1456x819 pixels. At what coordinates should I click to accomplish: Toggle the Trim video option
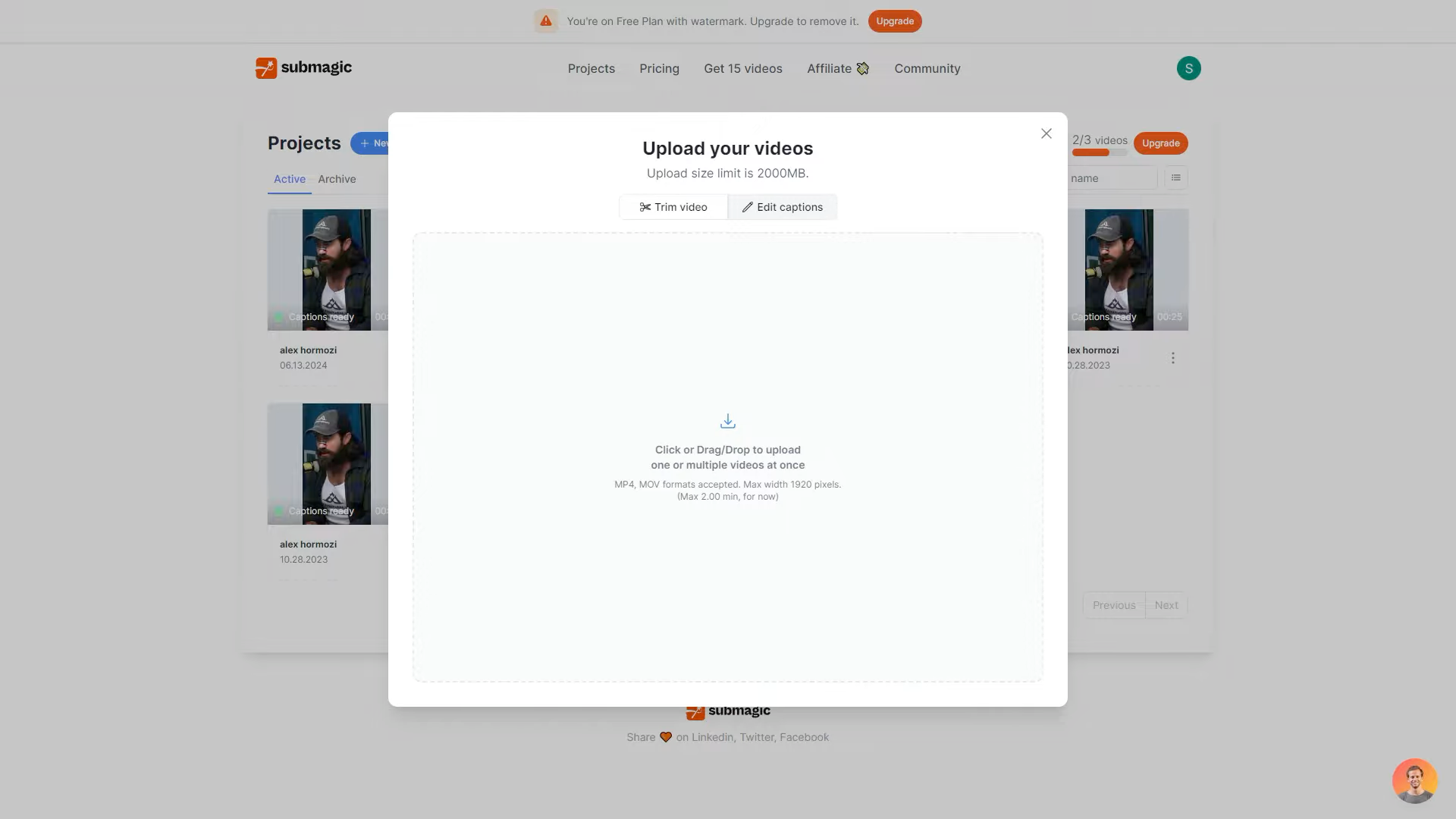pos(673,207)
